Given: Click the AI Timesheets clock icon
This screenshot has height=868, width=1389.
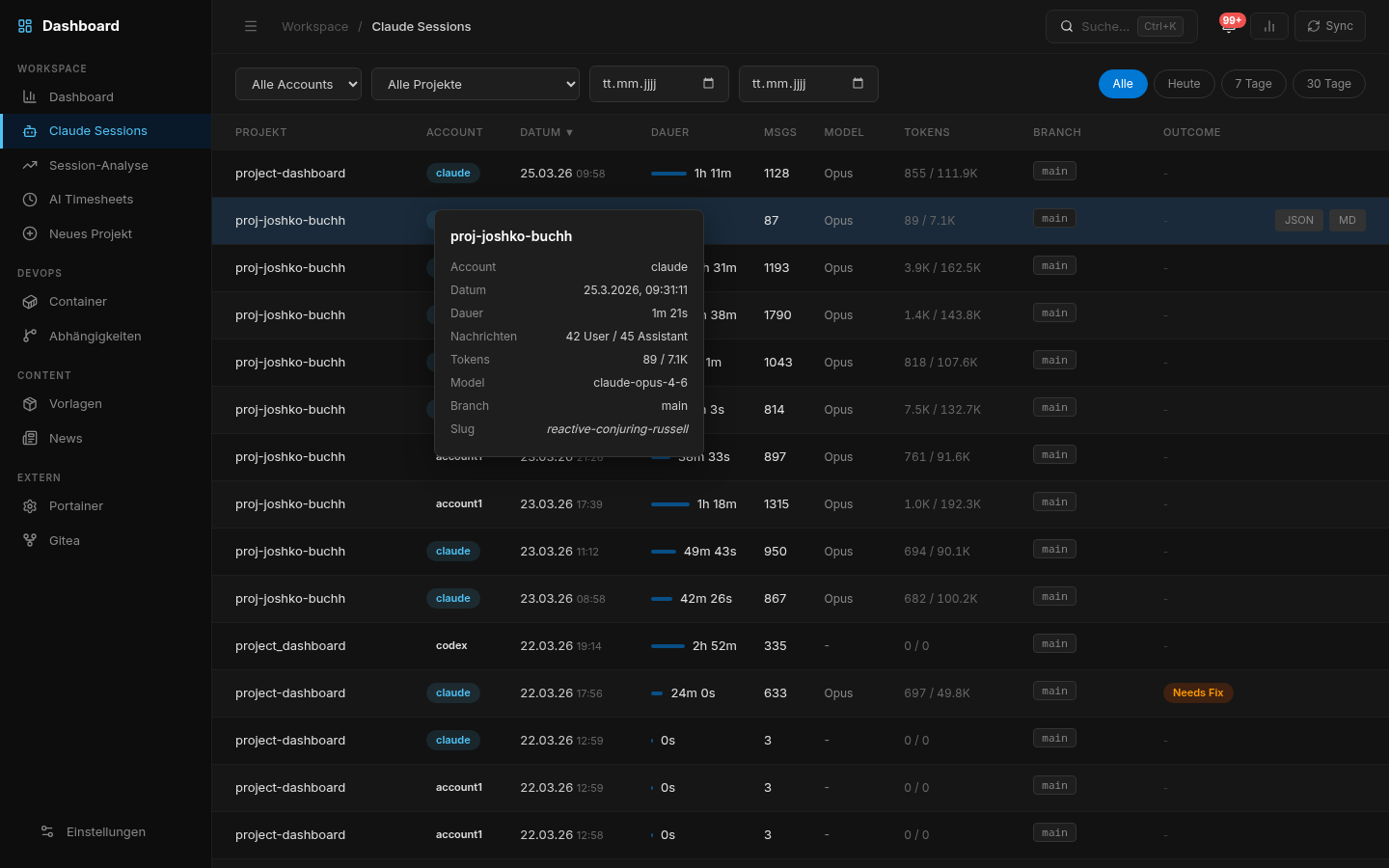Looking at the screenshot, I should 30,199.
